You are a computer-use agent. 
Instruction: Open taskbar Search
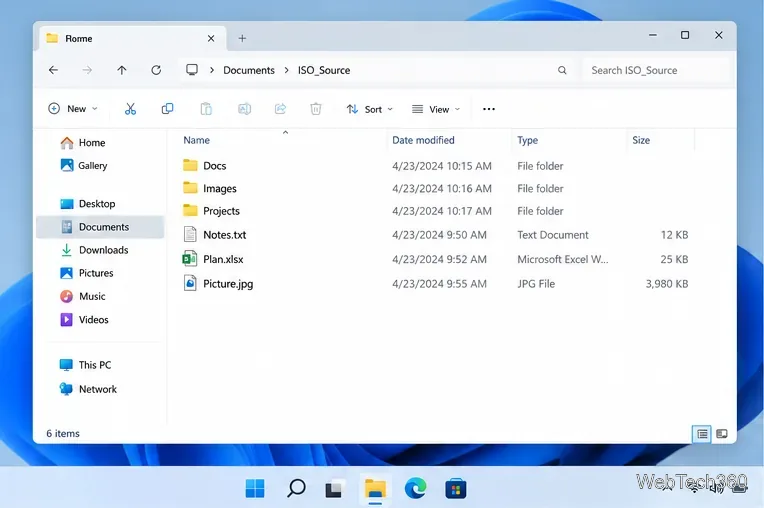[x=296, y=488]
